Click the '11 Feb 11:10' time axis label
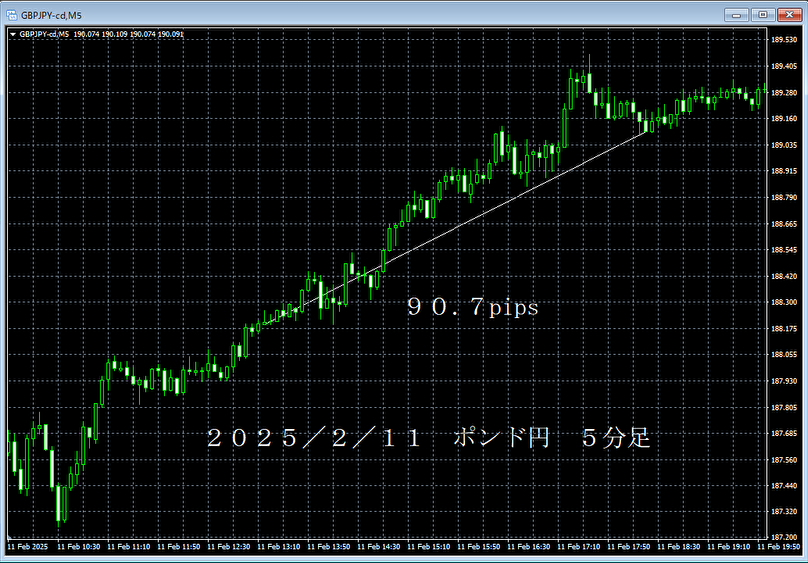This screenshot has width=808, height=563. point(128,547)
